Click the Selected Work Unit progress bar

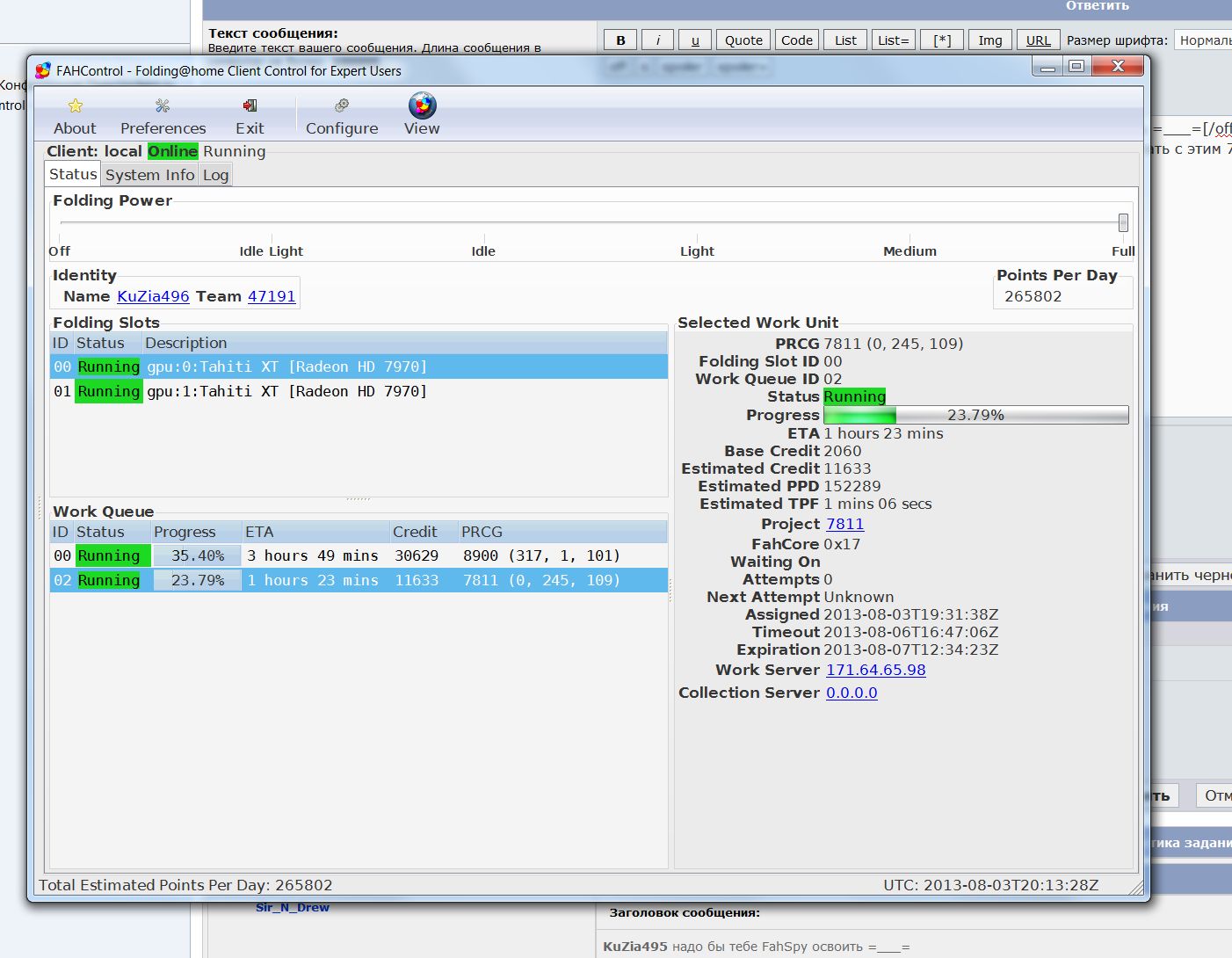976,415
